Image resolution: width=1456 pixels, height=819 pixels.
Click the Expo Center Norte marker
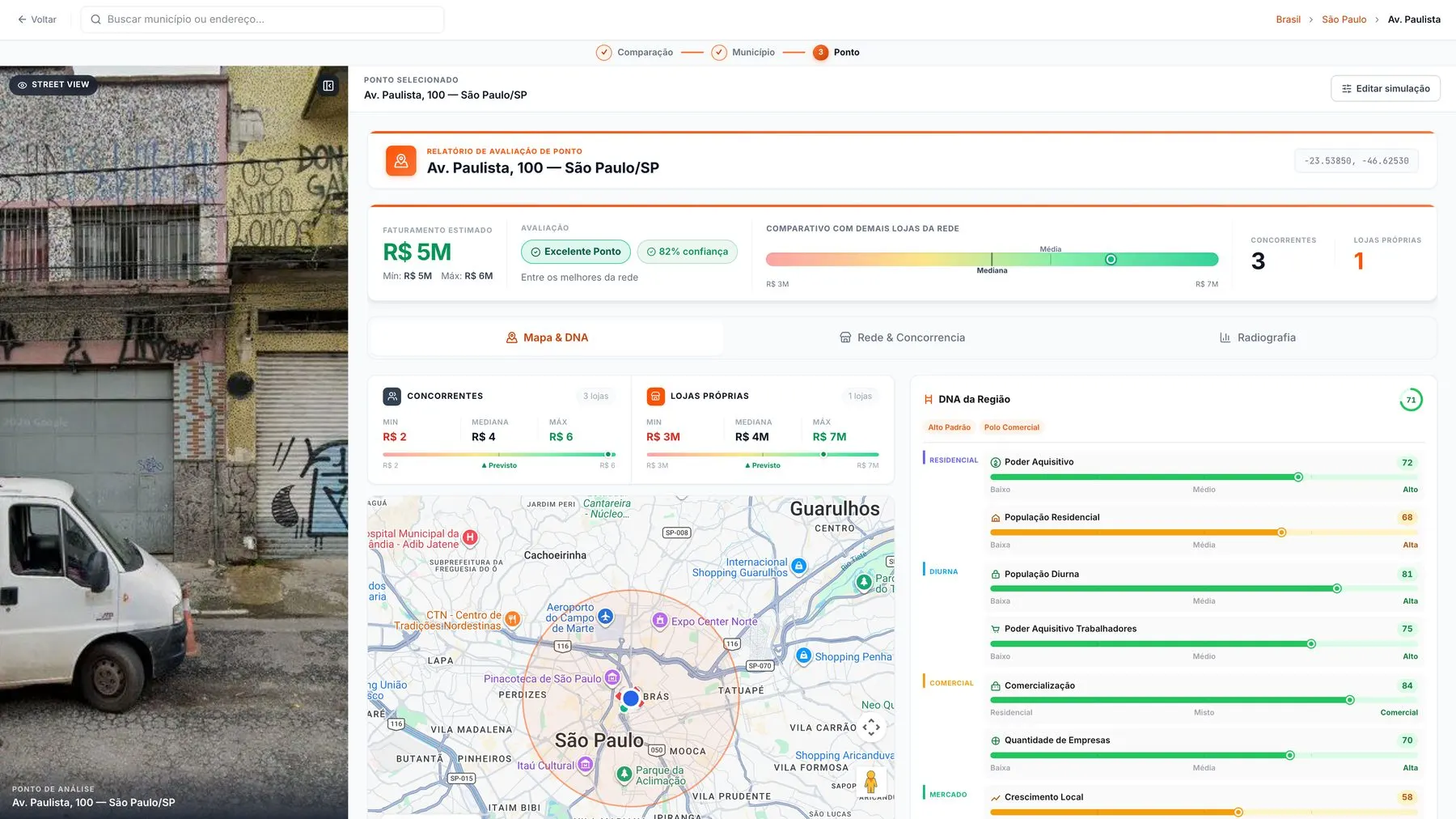[660, 622]
